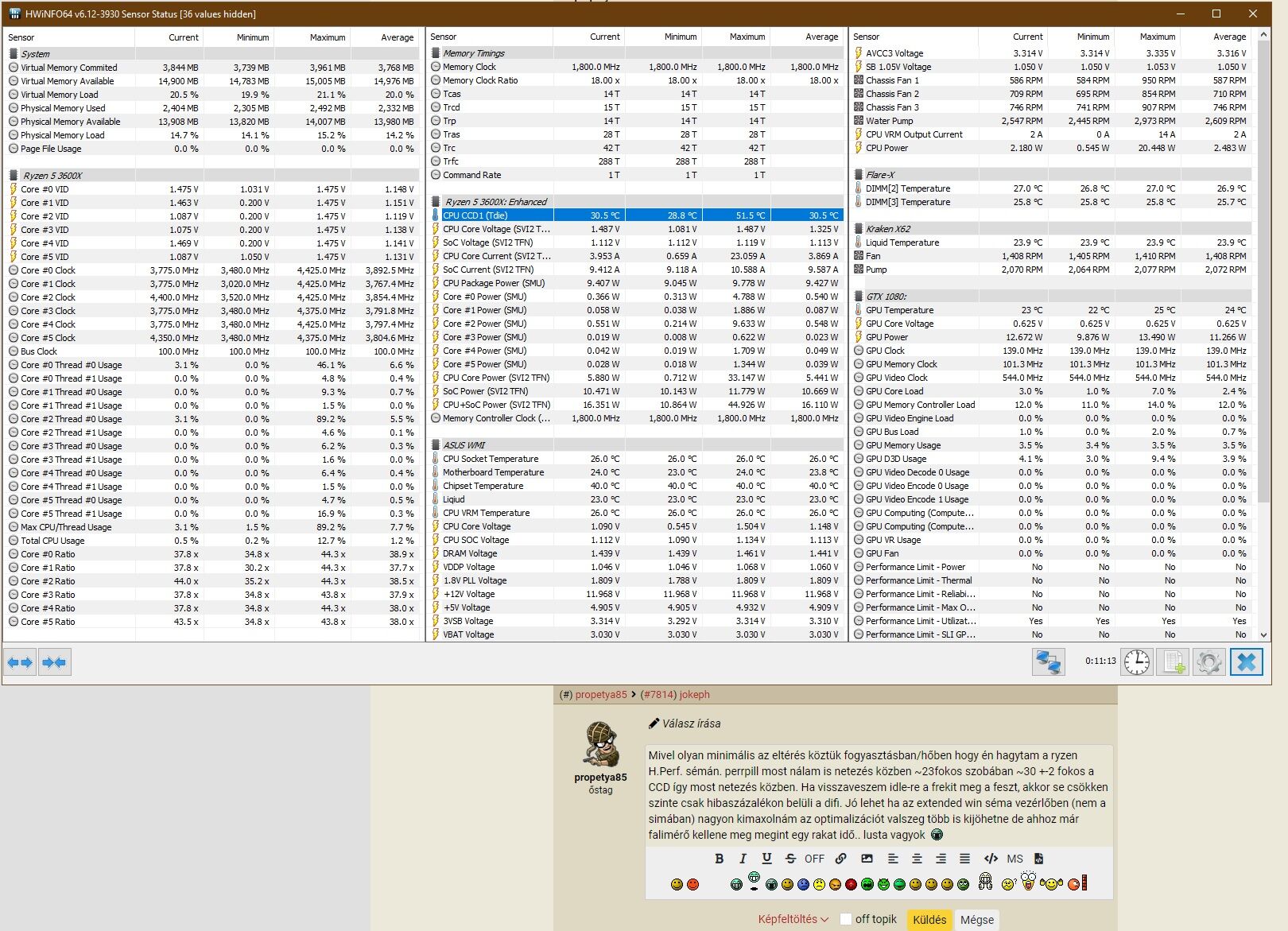The image size is (1288, 931).
Task: Insert the confused question-mark smiley emoticon
Action: coord(1008,884)
